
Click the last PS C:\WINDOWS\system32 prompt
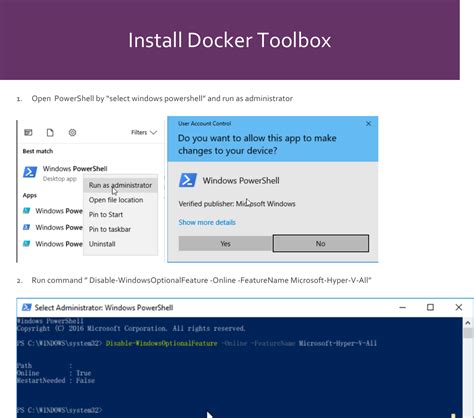click(x=59, y=410)
